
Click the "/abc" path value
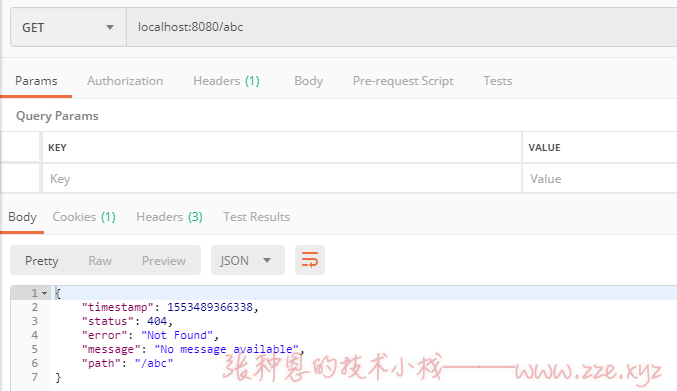coord(154,363)
